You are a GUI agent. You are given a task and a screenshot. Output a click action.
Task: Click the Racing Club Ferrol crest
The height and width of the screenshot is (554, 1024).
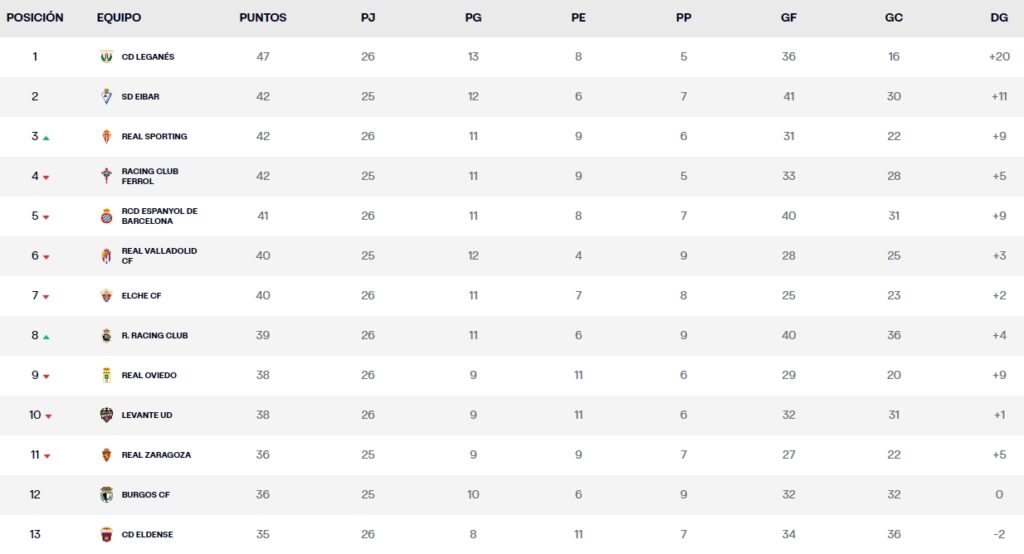107,177
